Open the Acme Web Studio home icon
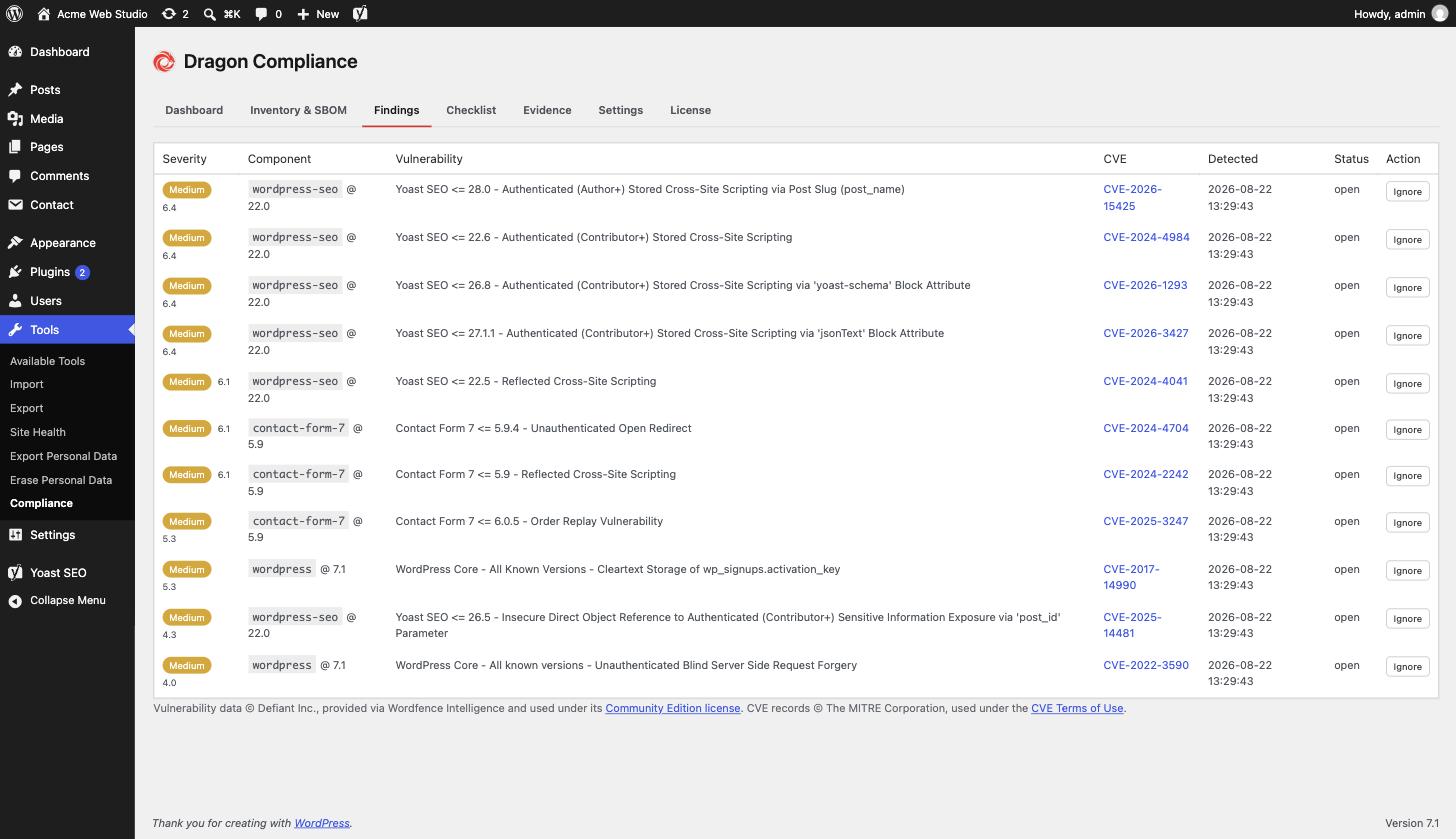 [x=44, y=14]
